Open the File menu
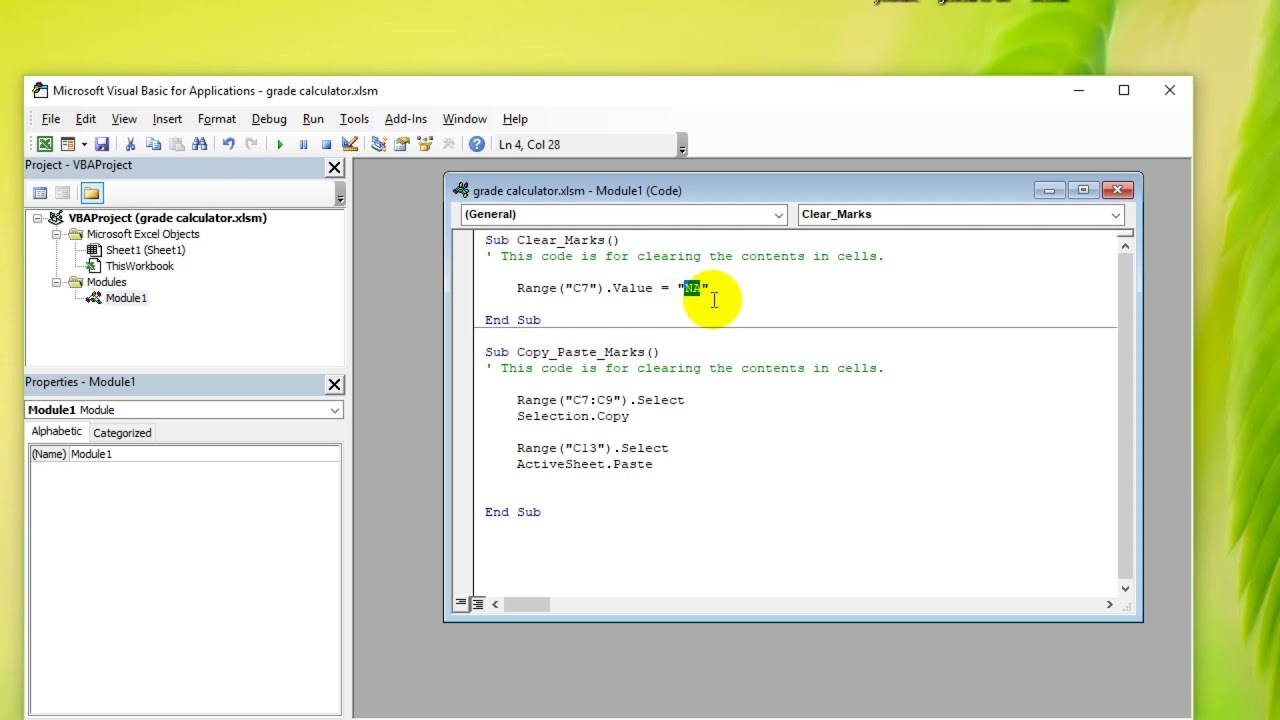Viewport: 1280px width, 720px height. pyautogui.click(x=51, y=119)
